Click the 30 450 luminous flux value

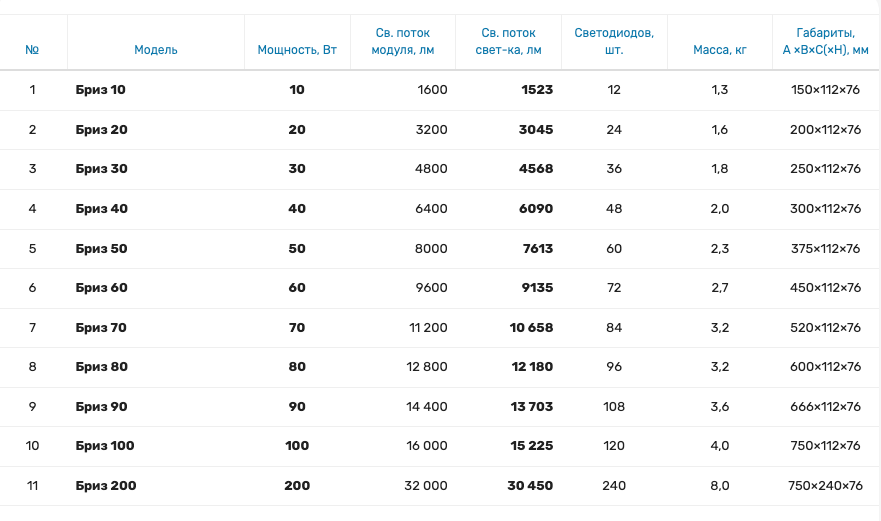coord(530,486)
